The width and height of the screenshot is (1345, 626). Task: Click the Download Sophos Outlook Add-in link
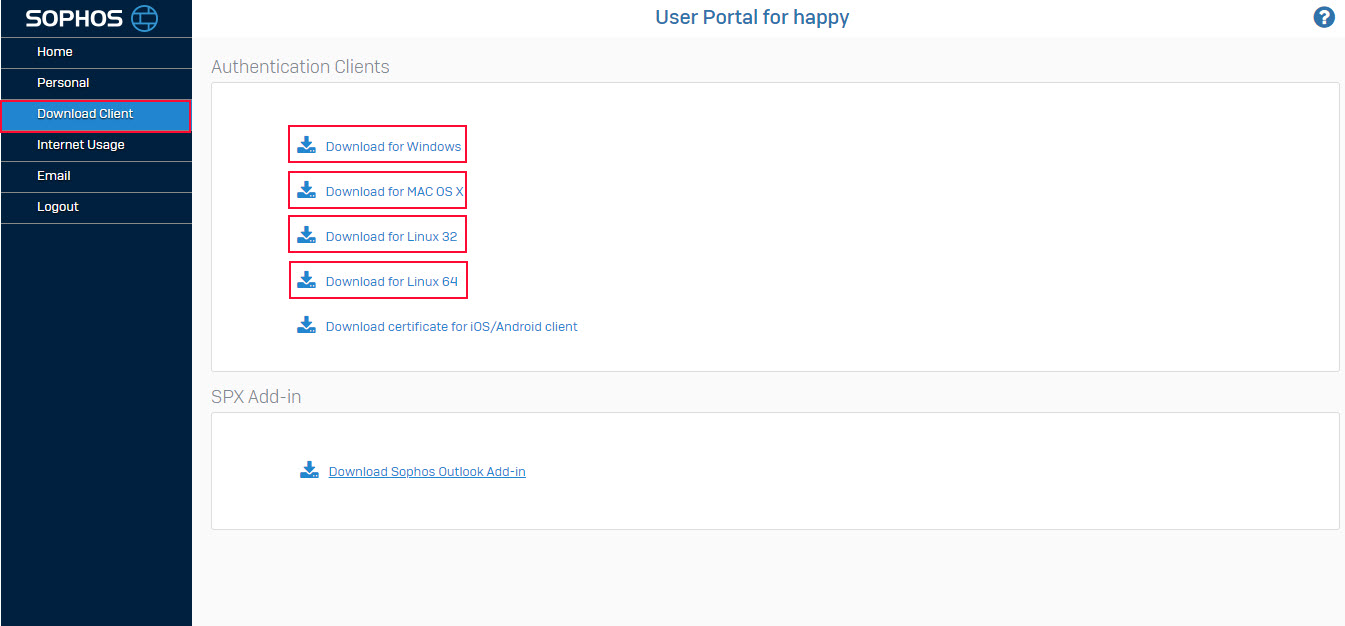point(427,471)
